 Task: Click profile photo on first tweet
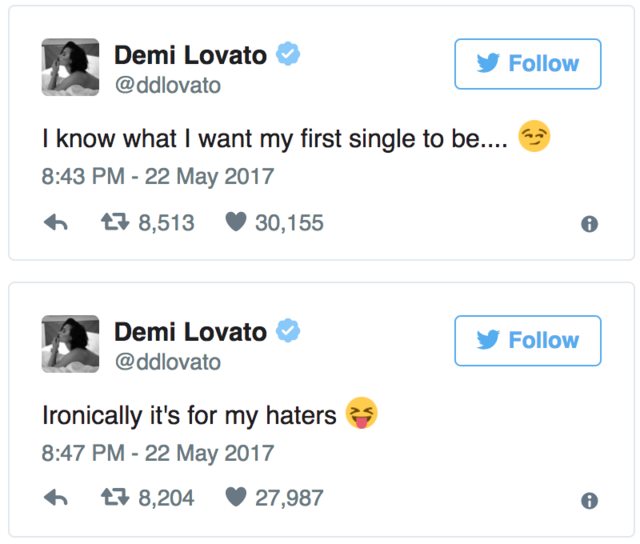pos(70,68)
